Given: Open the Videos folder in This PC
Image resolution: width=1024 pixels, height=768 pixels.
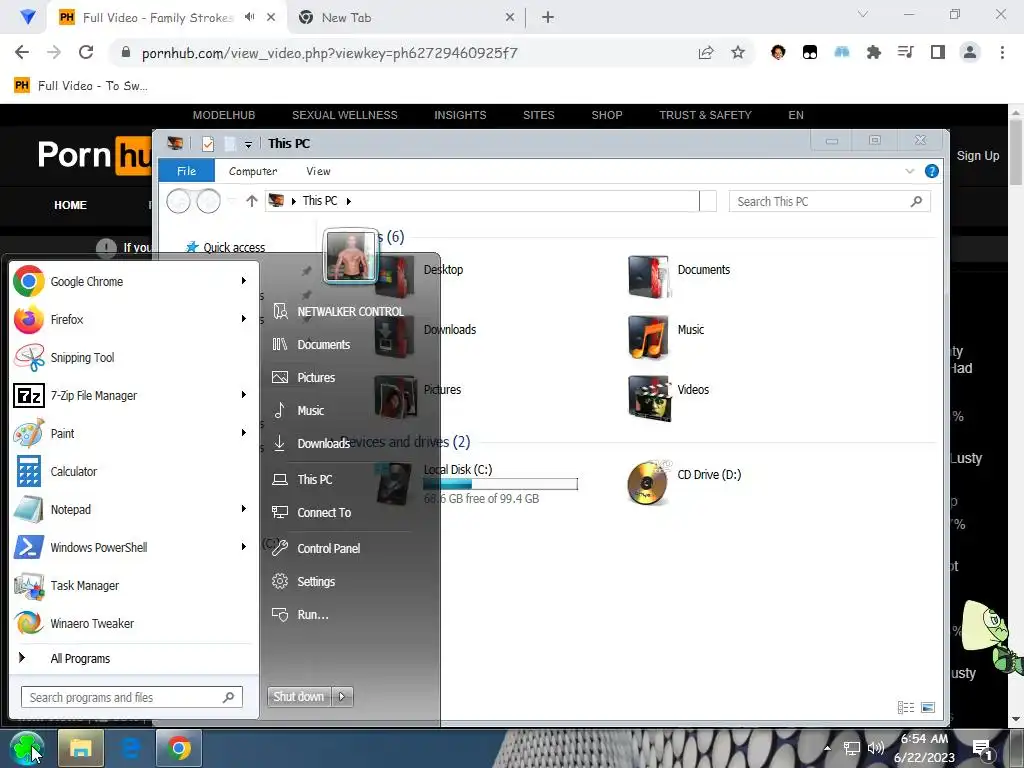Looking at the screenshot, I should coord(669,396).
